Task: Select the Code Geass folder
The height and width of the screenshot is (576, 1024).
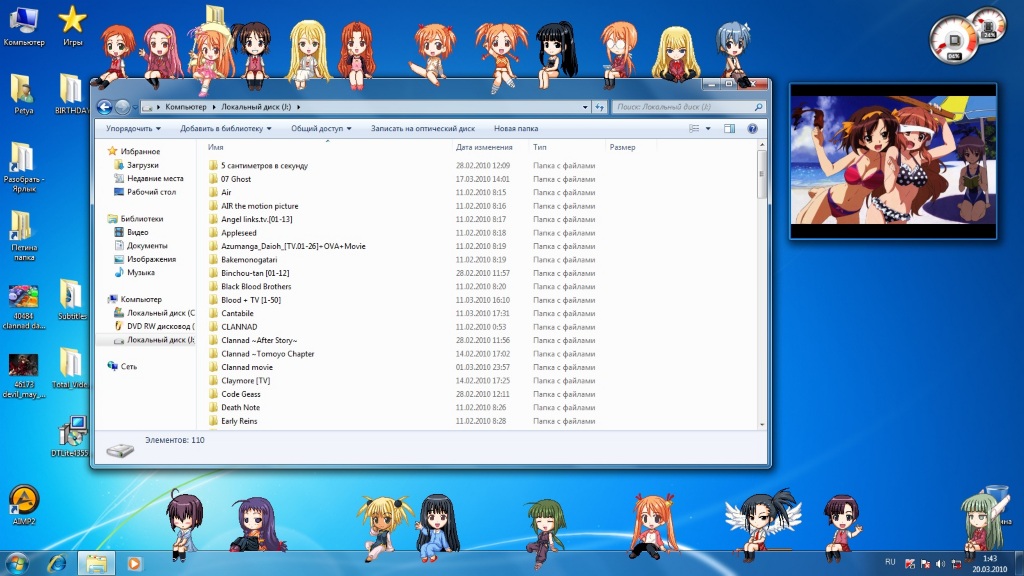Action: (x=240, y=394)
